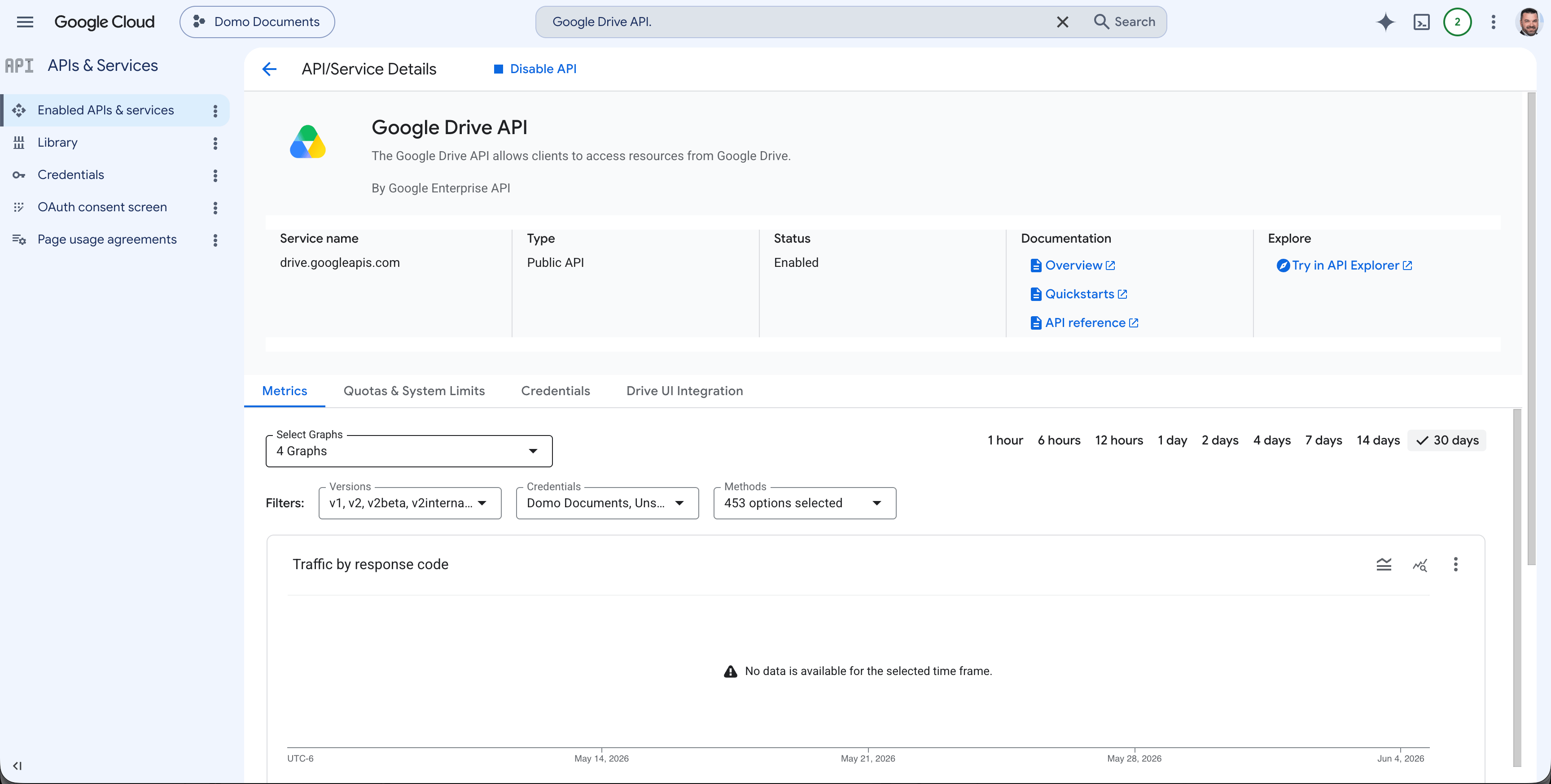Open the Overview documentation link
The height and width of the screenshot is (784, 1551).
click(x=1073, y=266)
